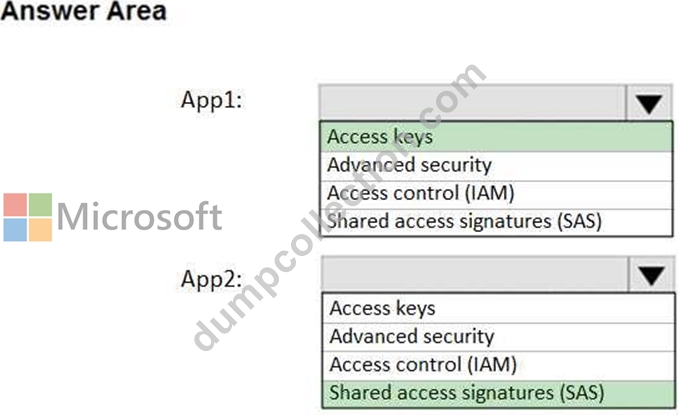This screenshot has height=415, width=679.
Task: Click the red square in Microsoft logo
Action: pos(15,204)
